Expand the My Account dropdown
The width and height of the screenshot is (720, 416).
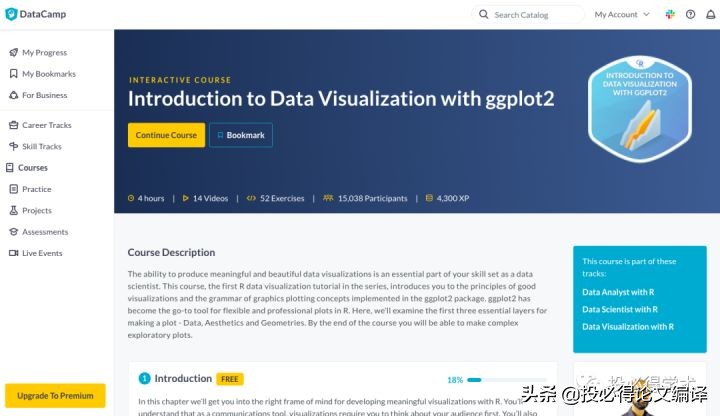tap(622, 15)
